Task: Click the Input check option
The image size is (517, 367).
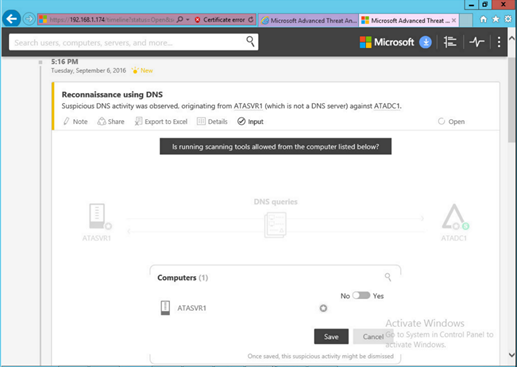Action: click(250, 121)
